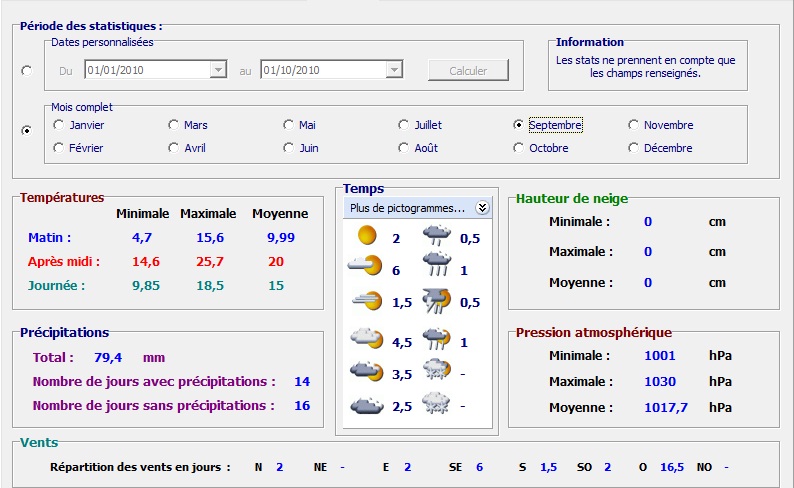Select Décembre month option
Viewport: 794px width, 488px height.
point(660,148)
